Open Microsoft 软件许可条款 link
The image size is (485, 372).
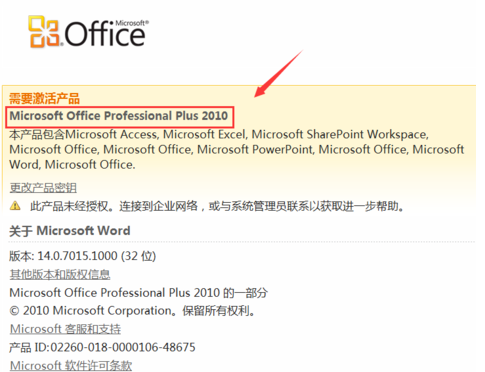click(x=71, y=365)
